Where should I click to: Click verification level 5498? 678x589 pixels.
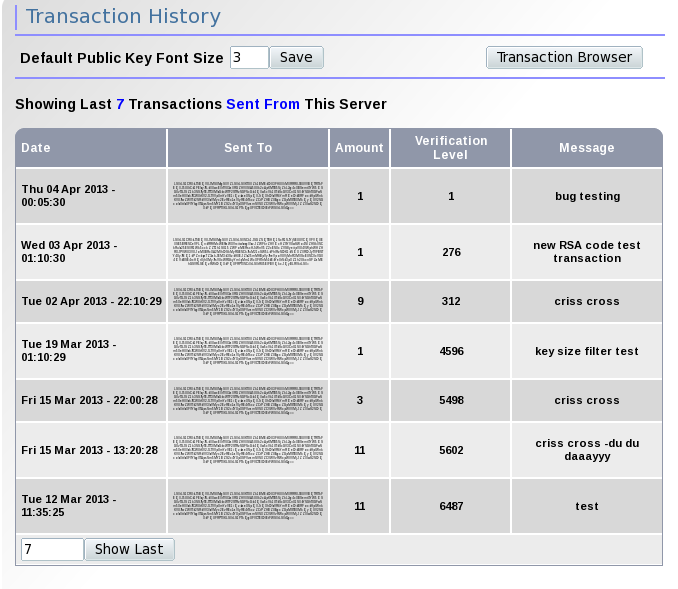451,400
